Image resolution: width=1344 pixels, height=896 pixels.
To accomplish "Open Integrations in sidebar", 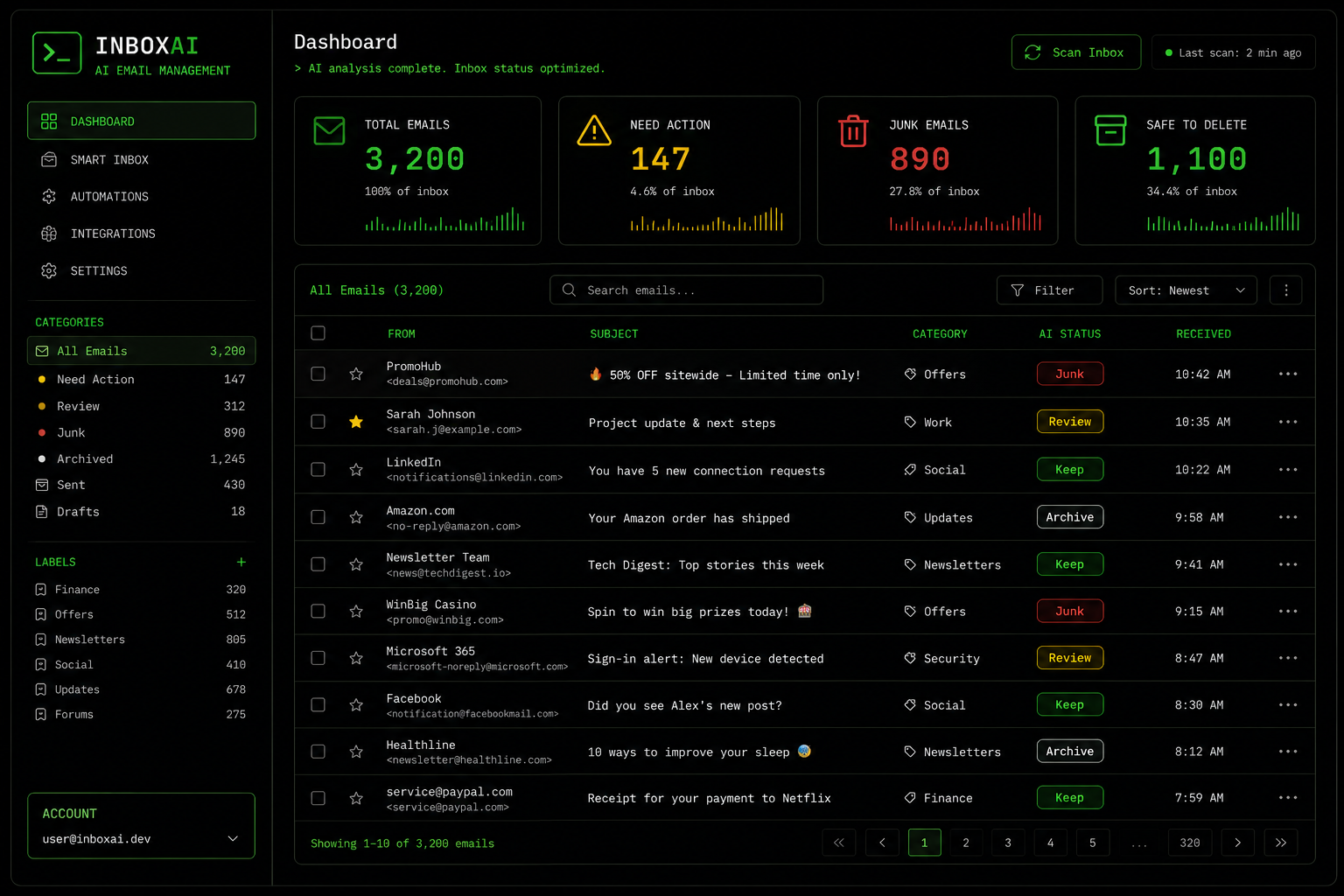I will pos(141,234).
